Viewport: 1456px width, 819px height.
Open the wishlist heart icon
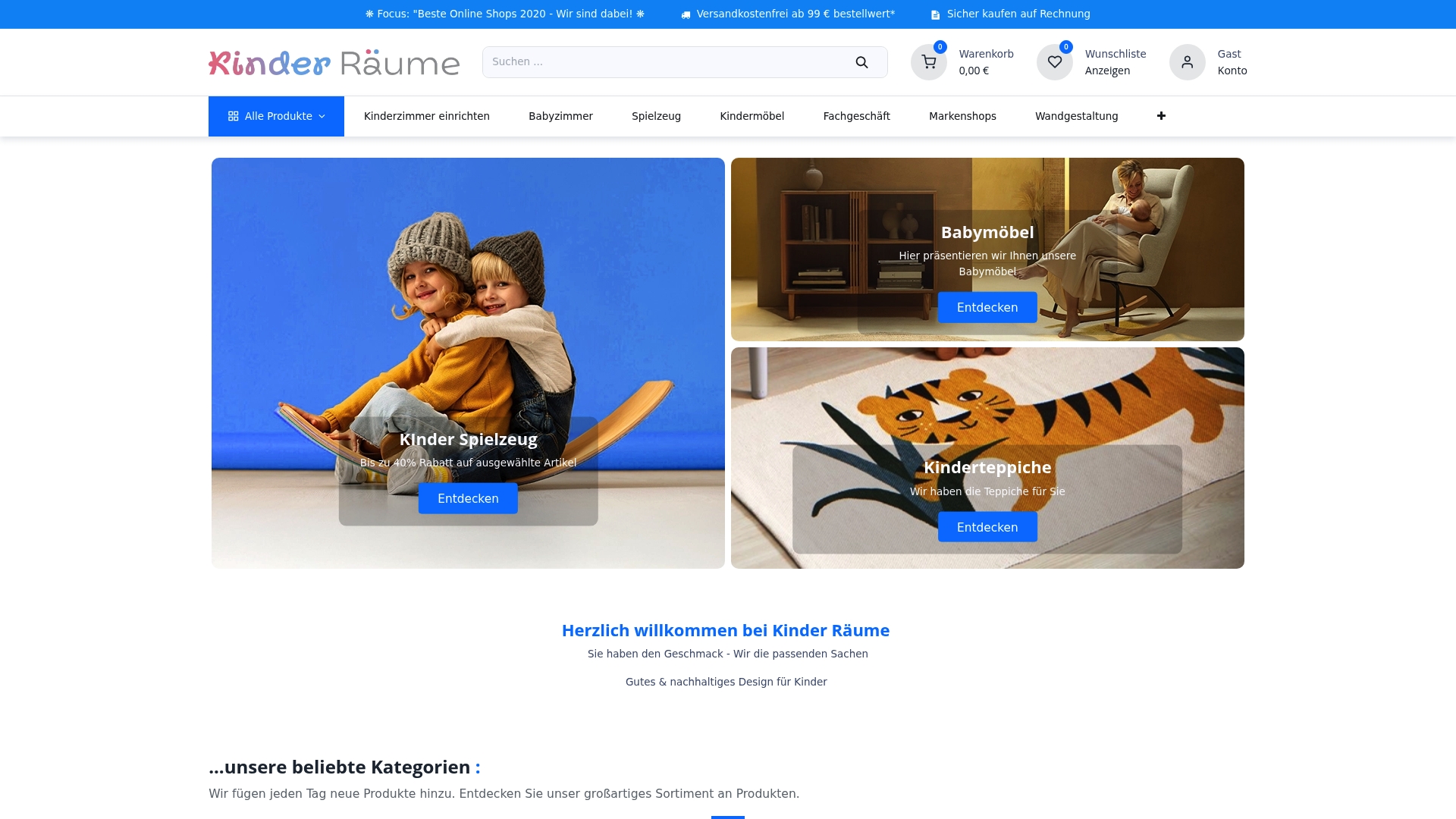pyautogui.click(x=1055, y=62)
